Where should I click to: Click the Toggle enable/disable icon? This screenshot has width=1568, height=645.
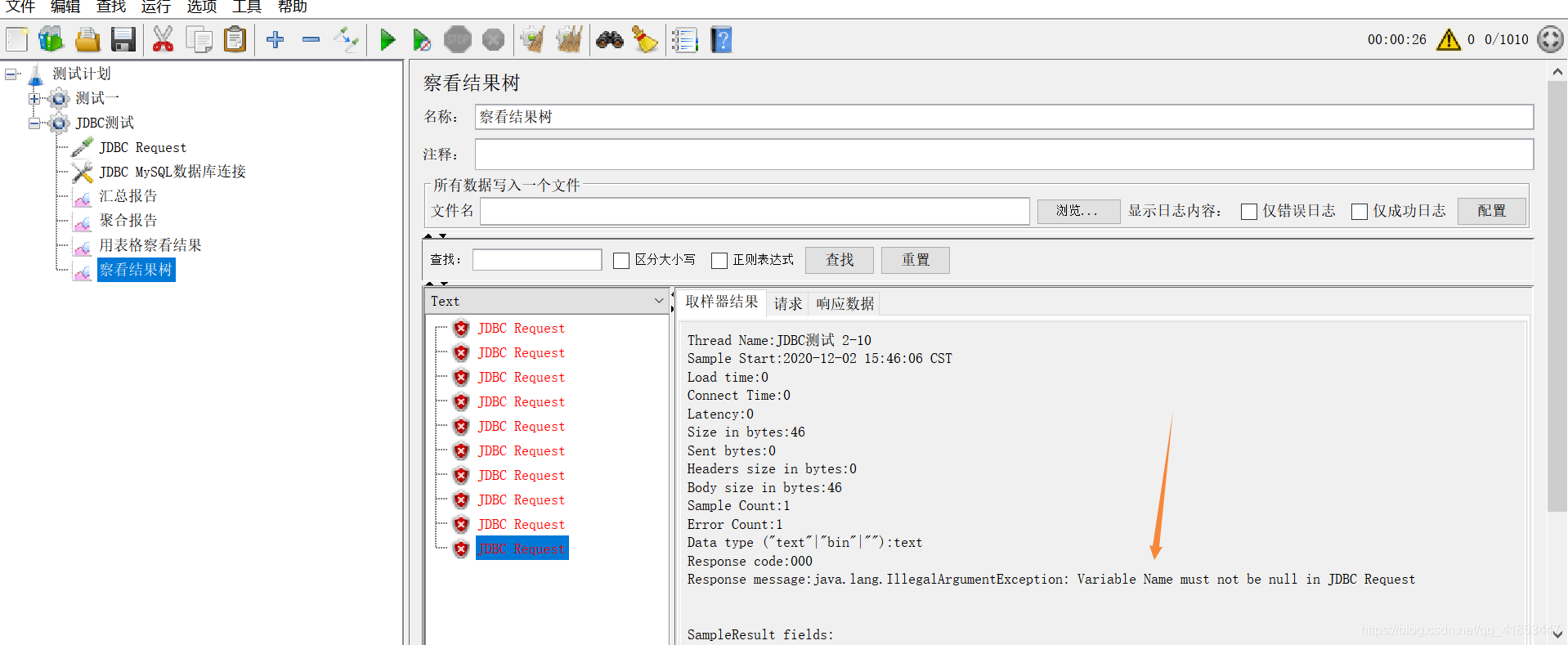click(x=347, y=39)
